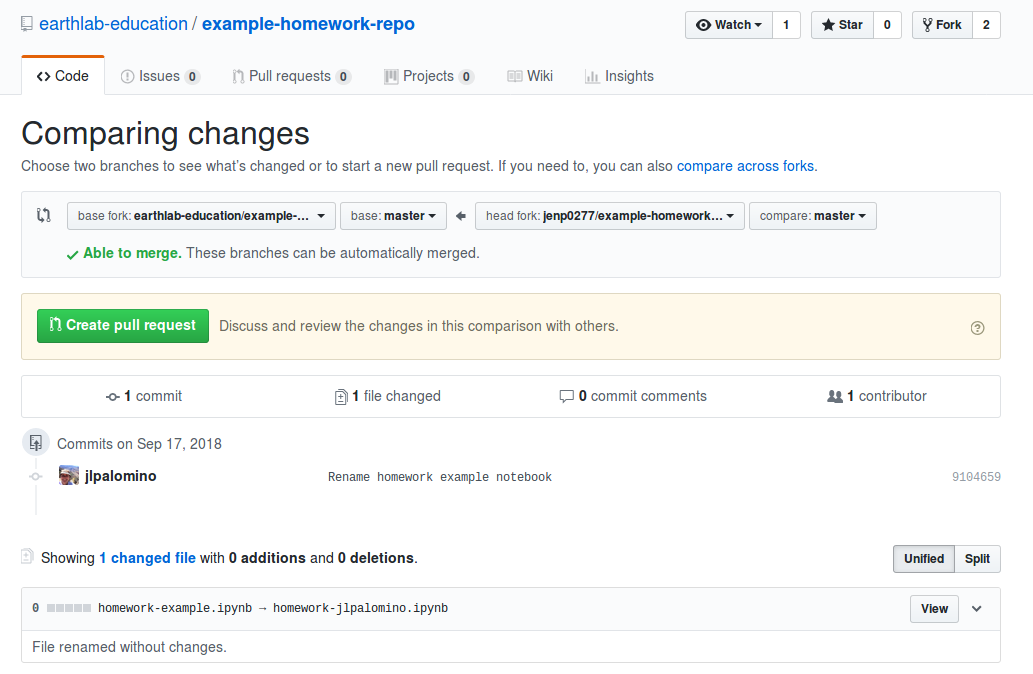Click the compare across forks link
This screenshot has height=674, width=1033.
(x=745, y=166)
